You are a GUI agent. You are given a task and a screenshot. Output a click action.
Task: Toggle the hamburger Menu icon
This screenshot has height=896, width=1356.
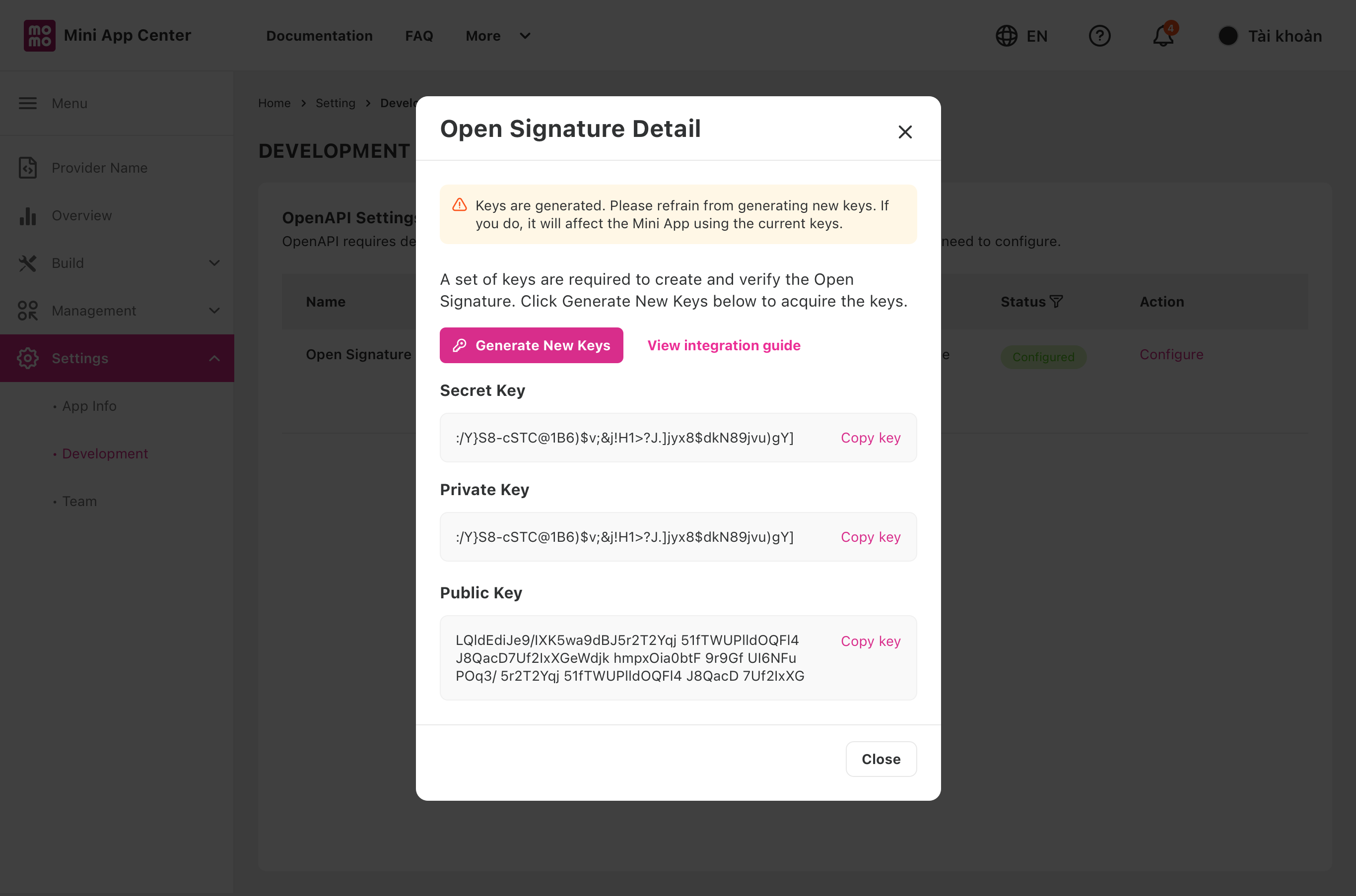27,103
